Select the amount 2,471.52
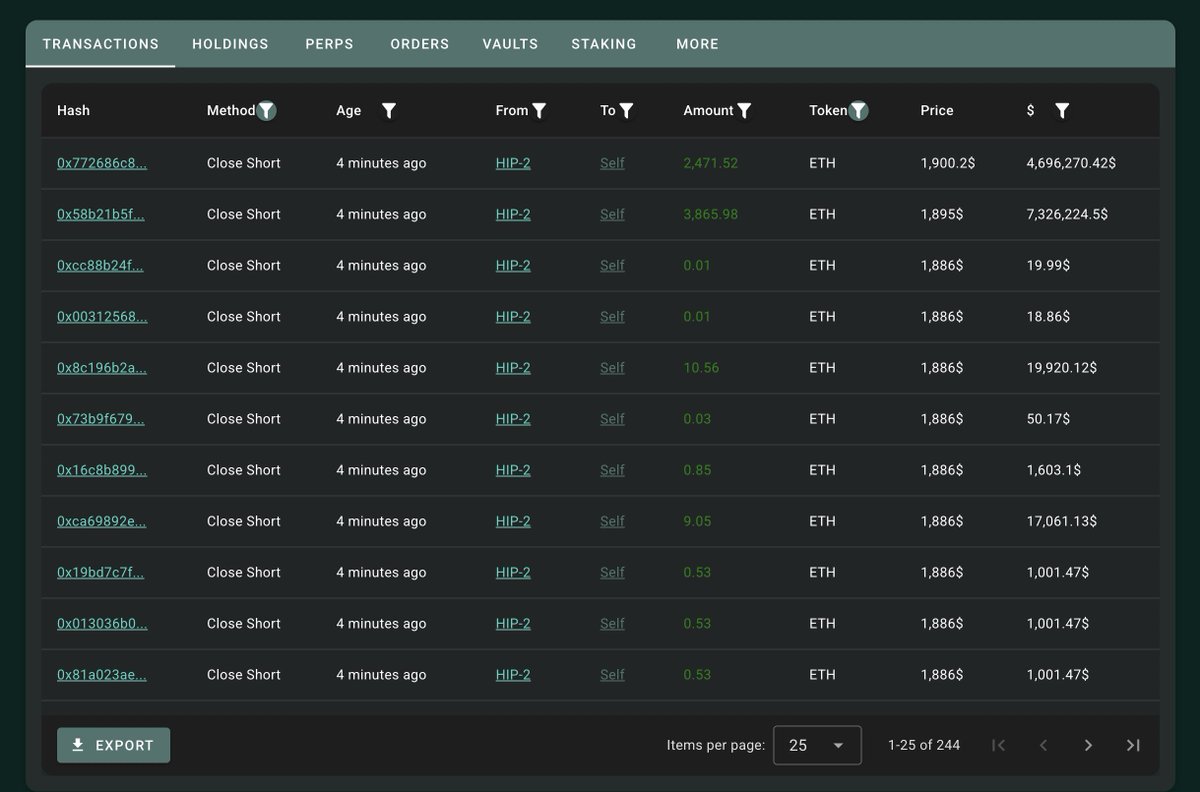The height and width of the screenshot is (792, 1200). [711, 163]
